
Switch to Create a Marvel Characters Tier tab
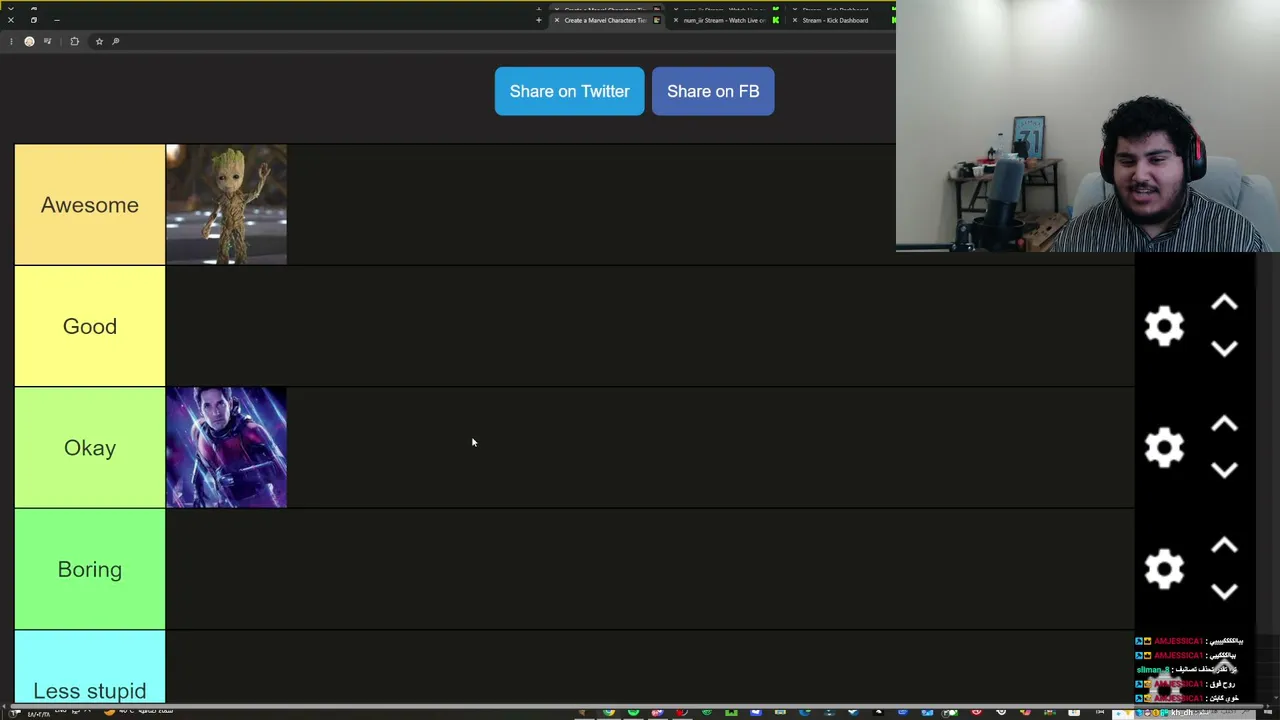(x=605, y=20)
